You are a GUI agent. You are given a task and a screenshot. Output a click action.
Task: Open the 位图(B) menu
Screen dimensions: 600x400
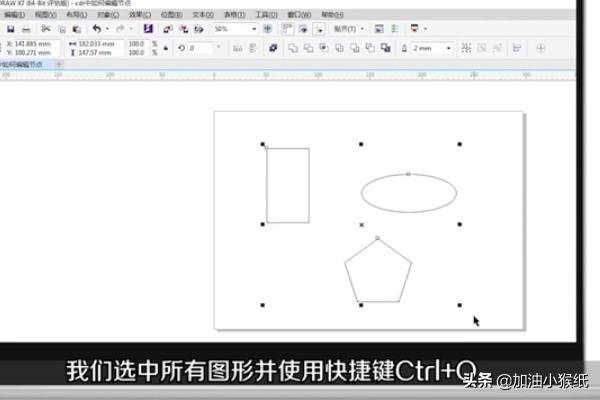pyautogui.click(x=171, y=15)
